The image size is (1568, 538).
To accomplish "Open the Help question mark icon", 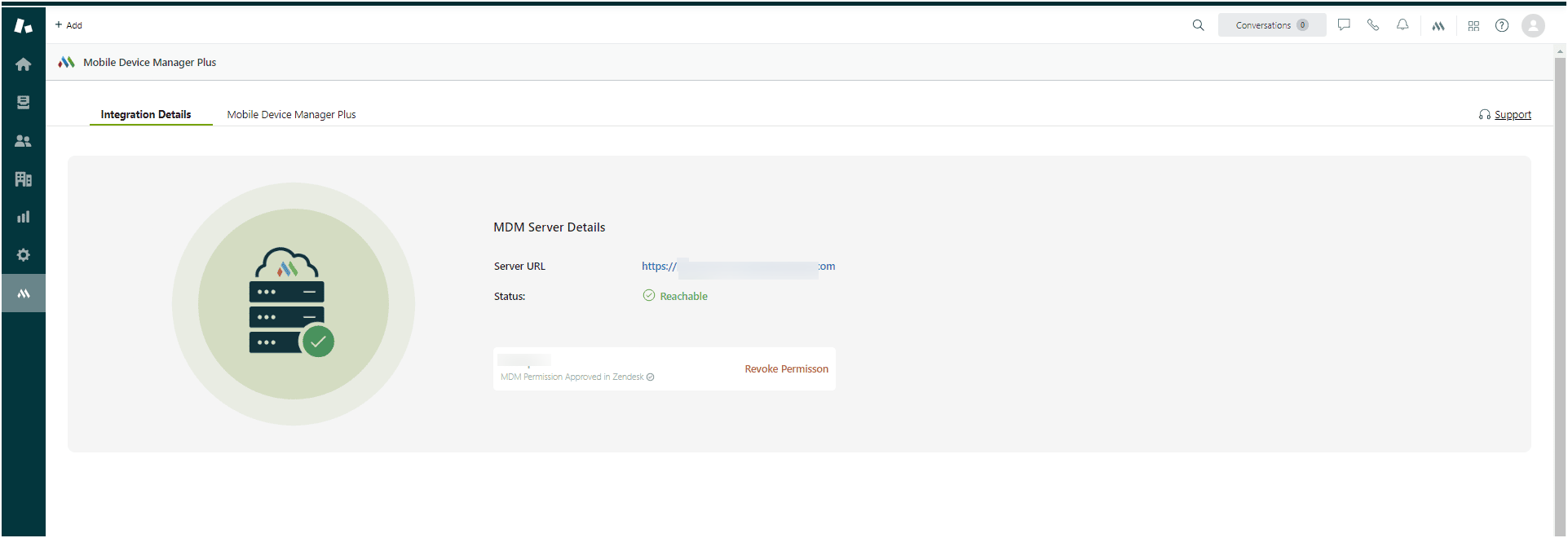I will click(x=1502, y=25).
